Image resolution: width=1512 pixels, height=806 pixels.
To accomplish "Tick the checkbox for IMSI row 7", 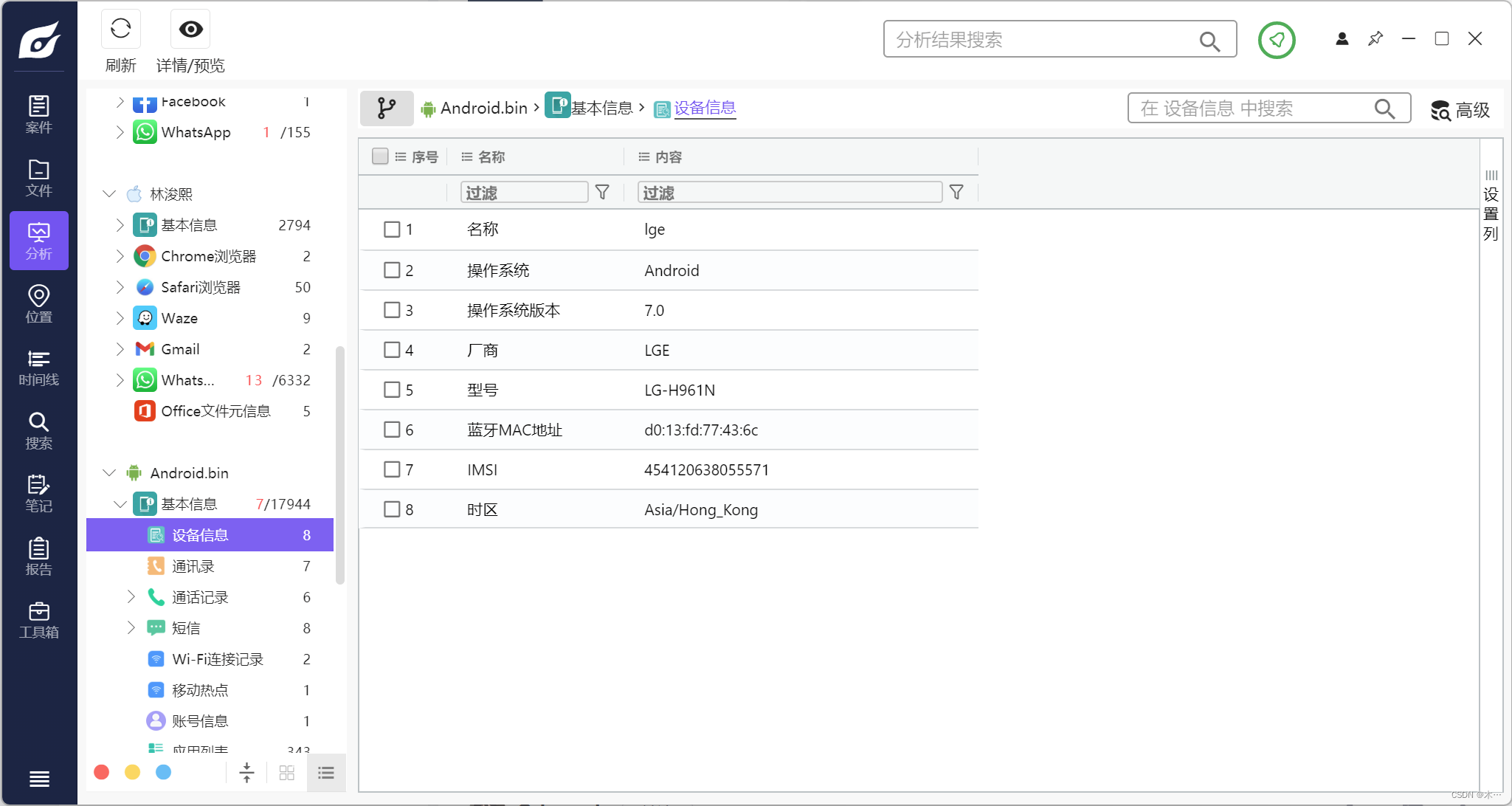I will coord(392,469).
